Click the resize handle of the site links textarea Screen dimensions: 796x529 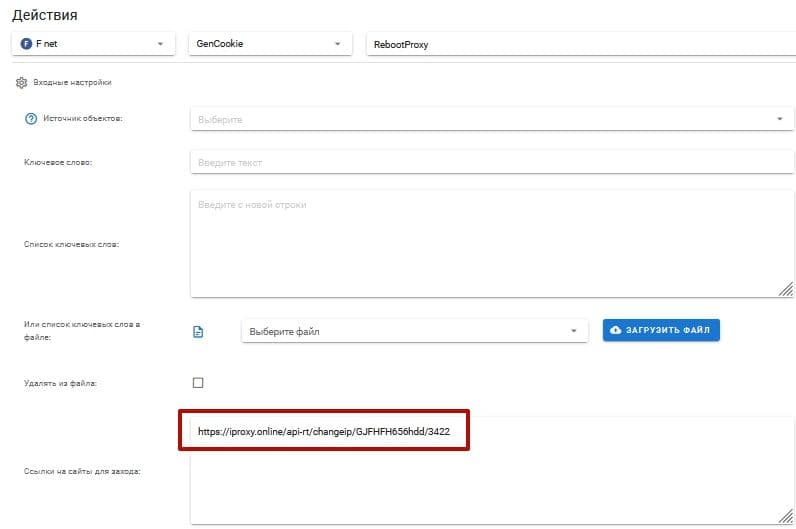pos(785,515)
